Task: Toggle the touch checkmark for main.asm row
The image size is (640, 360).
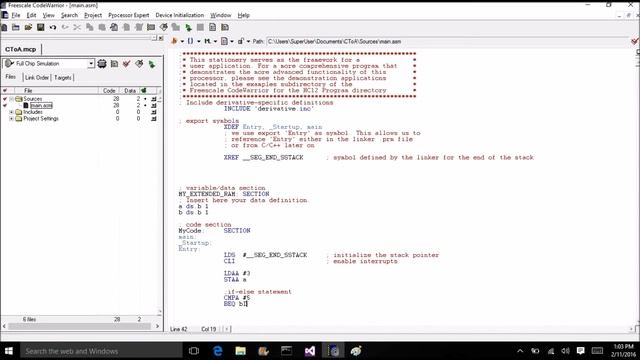Action: coord(5,105)
